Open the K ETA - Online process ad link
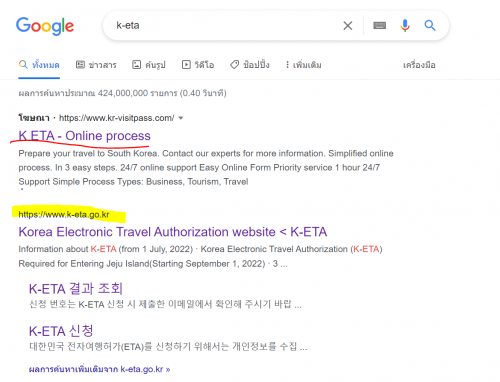The image size is (500, 382). point(84,136)
